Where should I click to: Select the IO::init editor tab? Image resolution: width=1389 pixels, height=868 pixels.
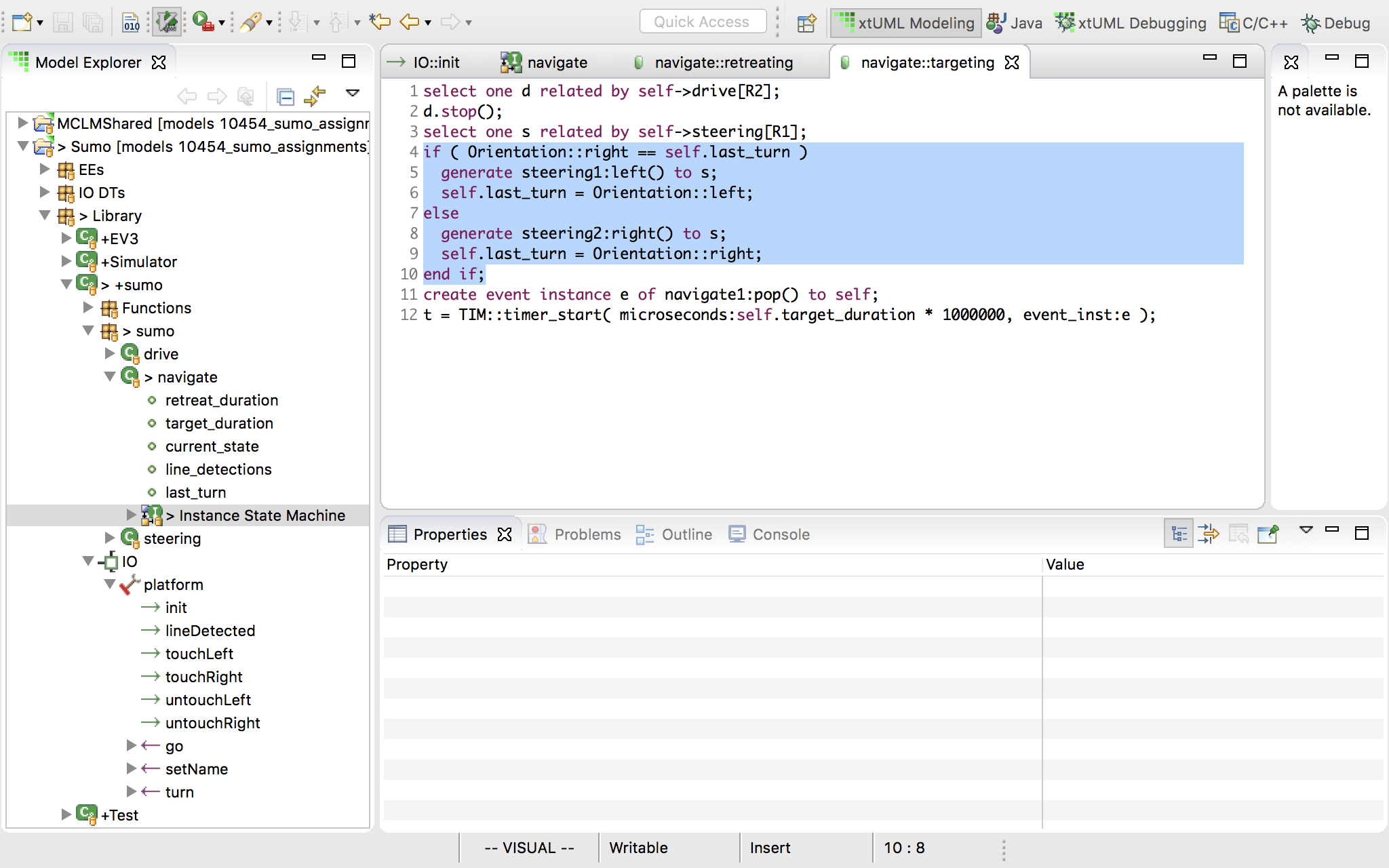pyautogui.click(x=424, y=62)
